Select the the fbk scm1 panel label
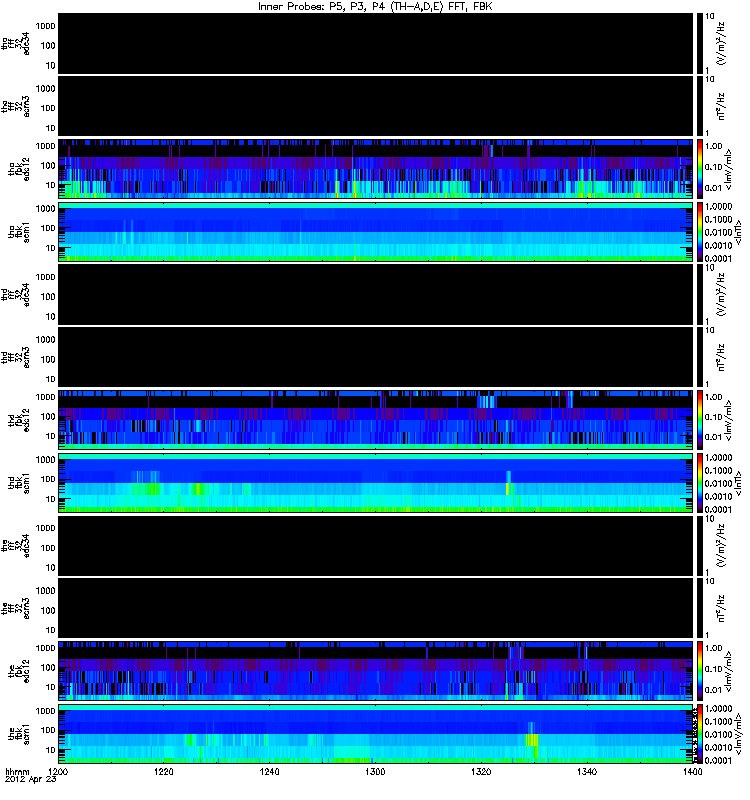The height and width of the screenshot is (800, 750). coord(19,734)
